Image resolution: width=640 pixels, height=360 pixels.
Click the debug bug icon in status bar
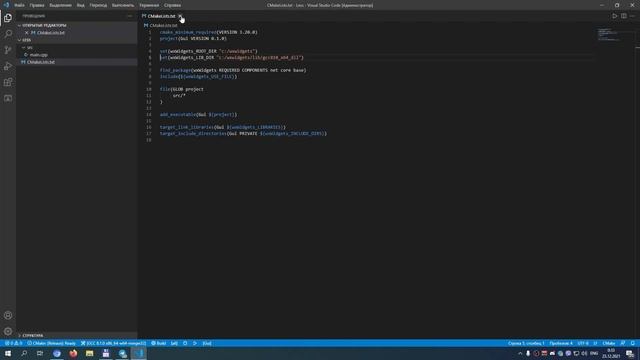(185, 343)
